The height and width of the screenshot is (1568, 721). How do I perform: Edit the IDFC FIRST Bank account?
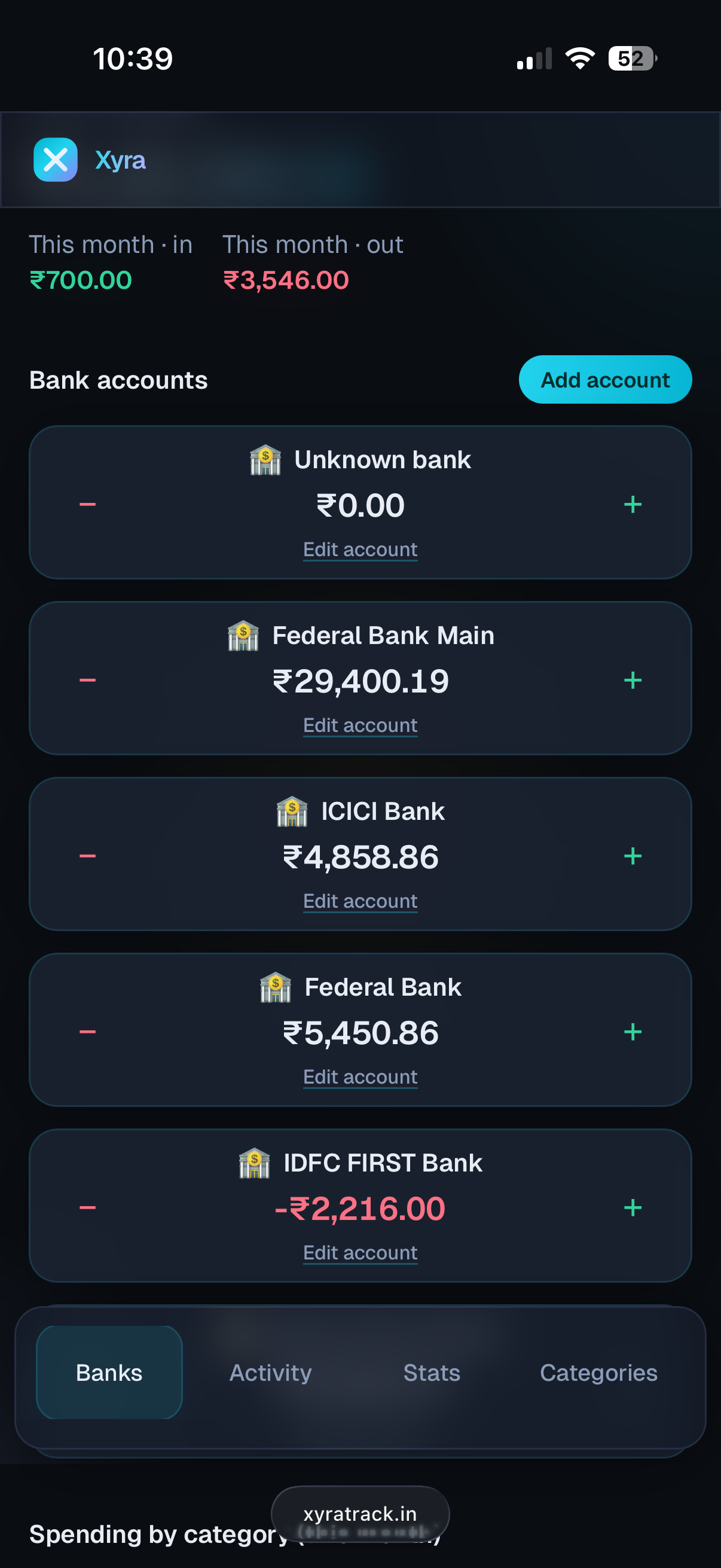coord(360,1253)
